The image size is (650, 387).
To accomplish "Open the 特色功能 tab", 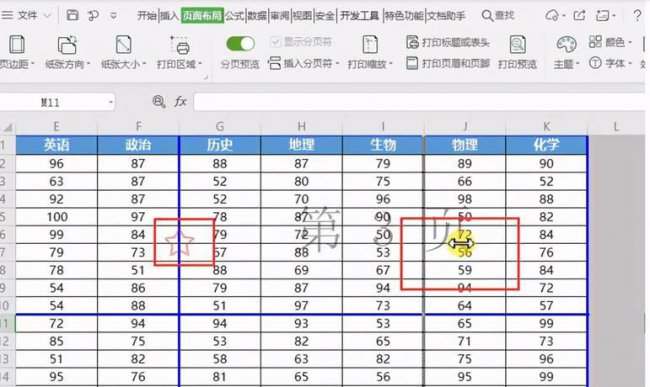I will point(404,16).
